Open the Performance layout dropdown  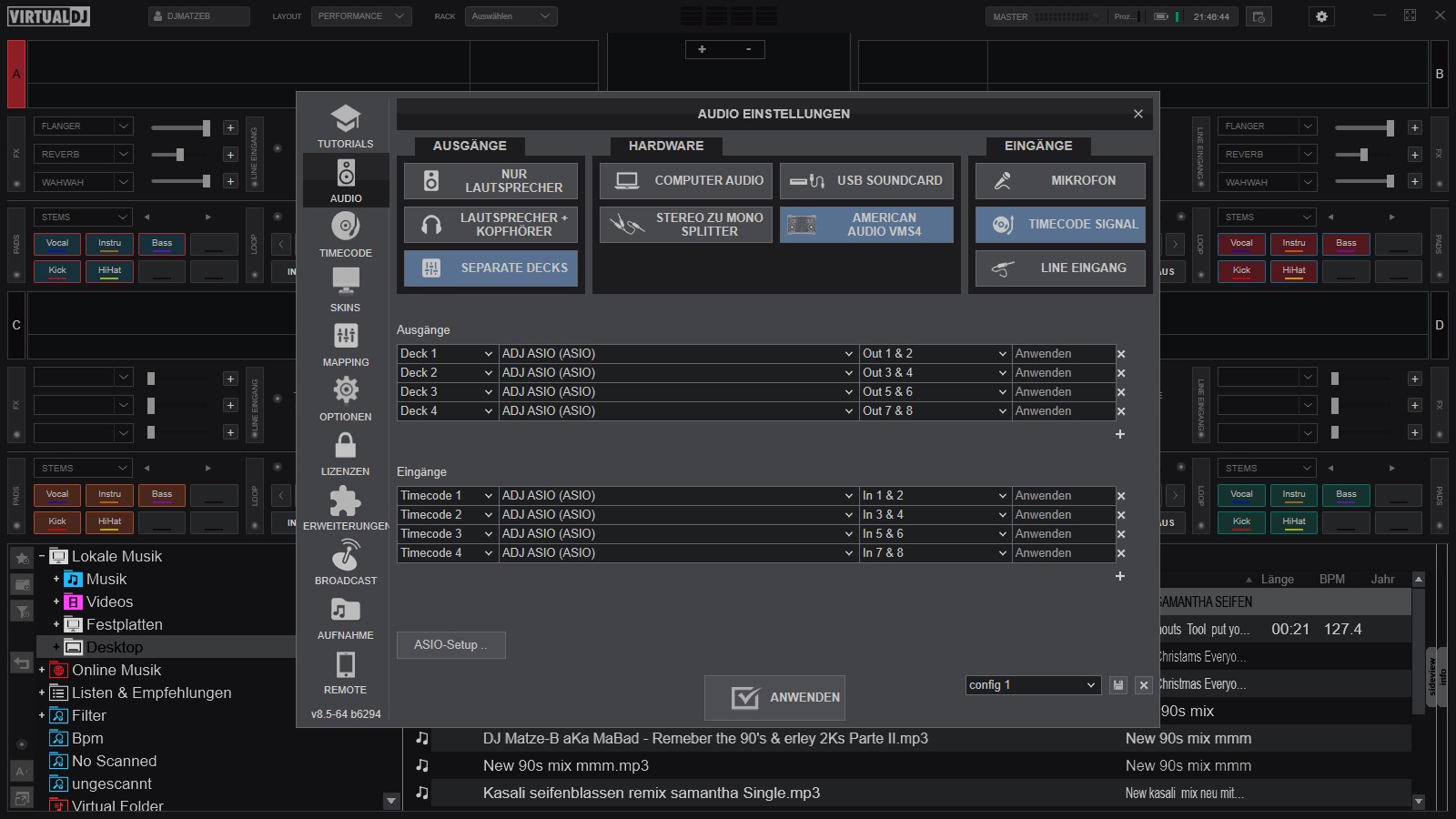(361, 16)
